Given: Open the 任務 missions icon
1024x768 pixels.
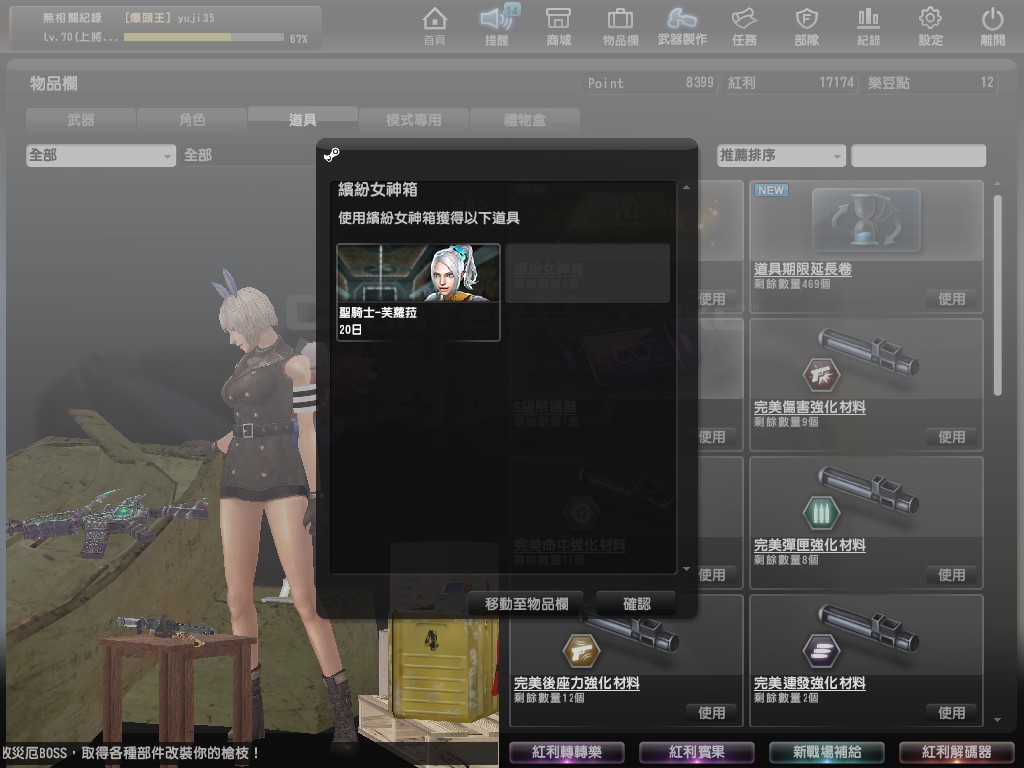Looking at the screenshot, I should [744, 26].
